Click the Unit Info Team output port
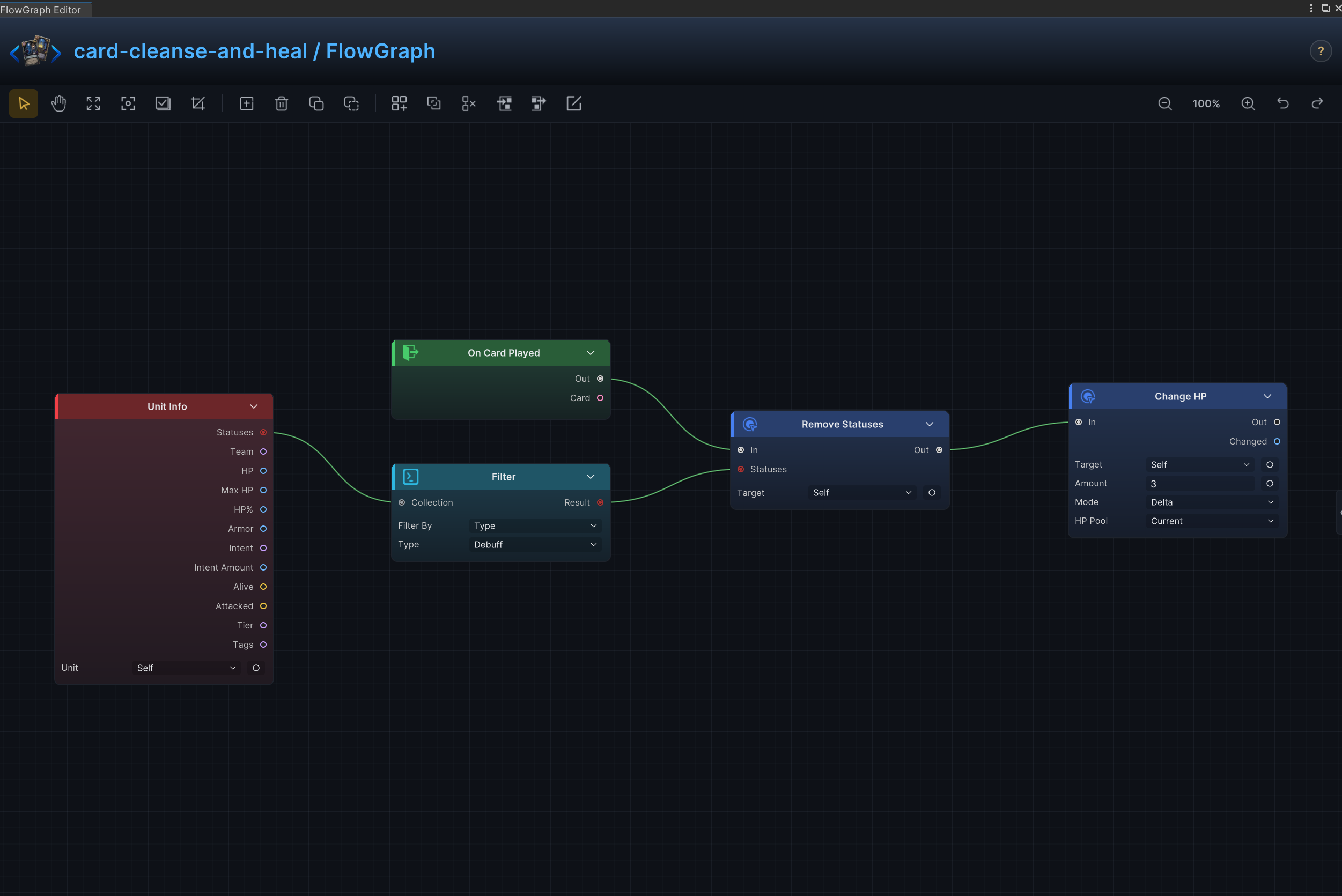 [263, 451]
